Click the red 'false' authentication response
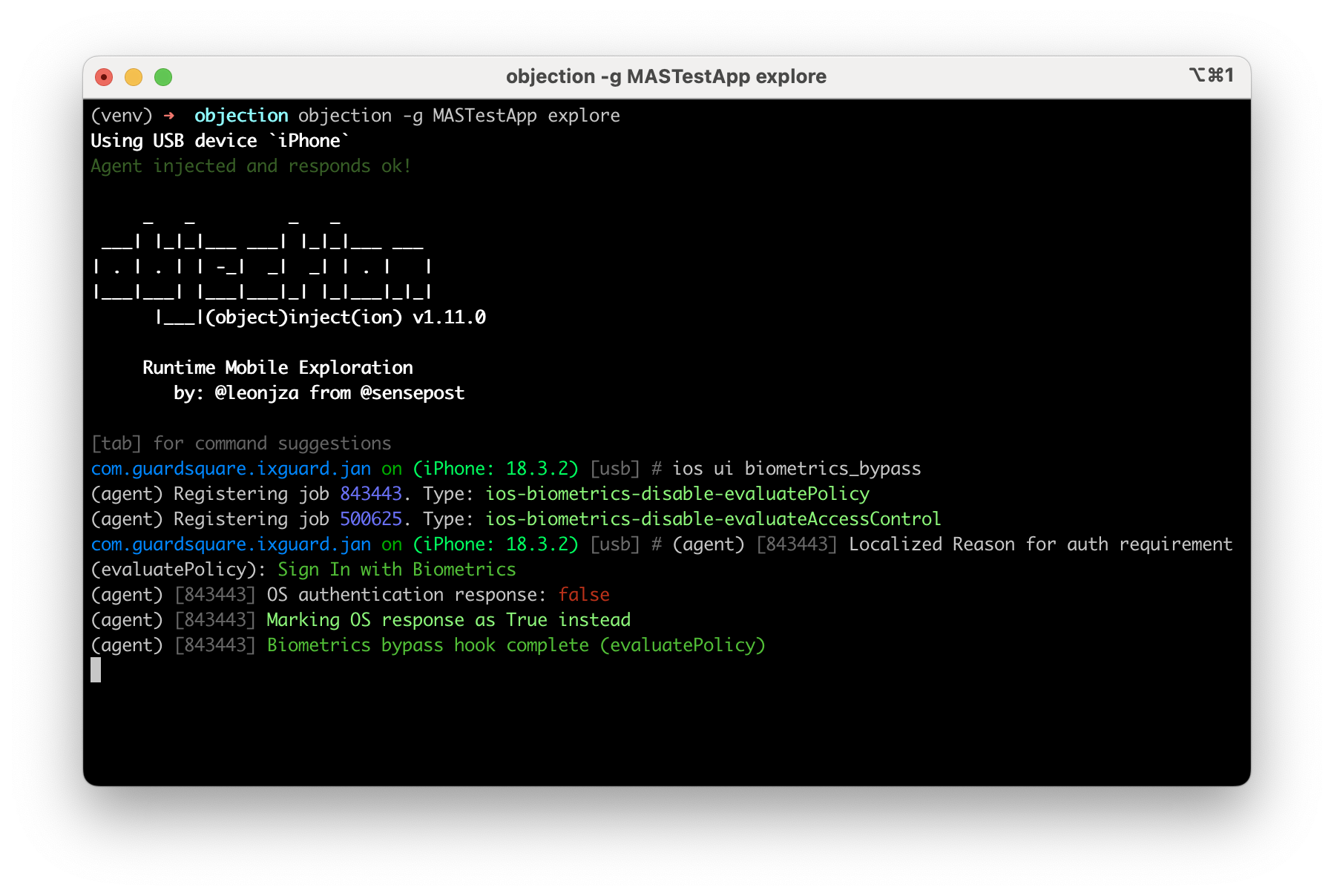The image size is (1334, 896). click(x=584, y=595)
